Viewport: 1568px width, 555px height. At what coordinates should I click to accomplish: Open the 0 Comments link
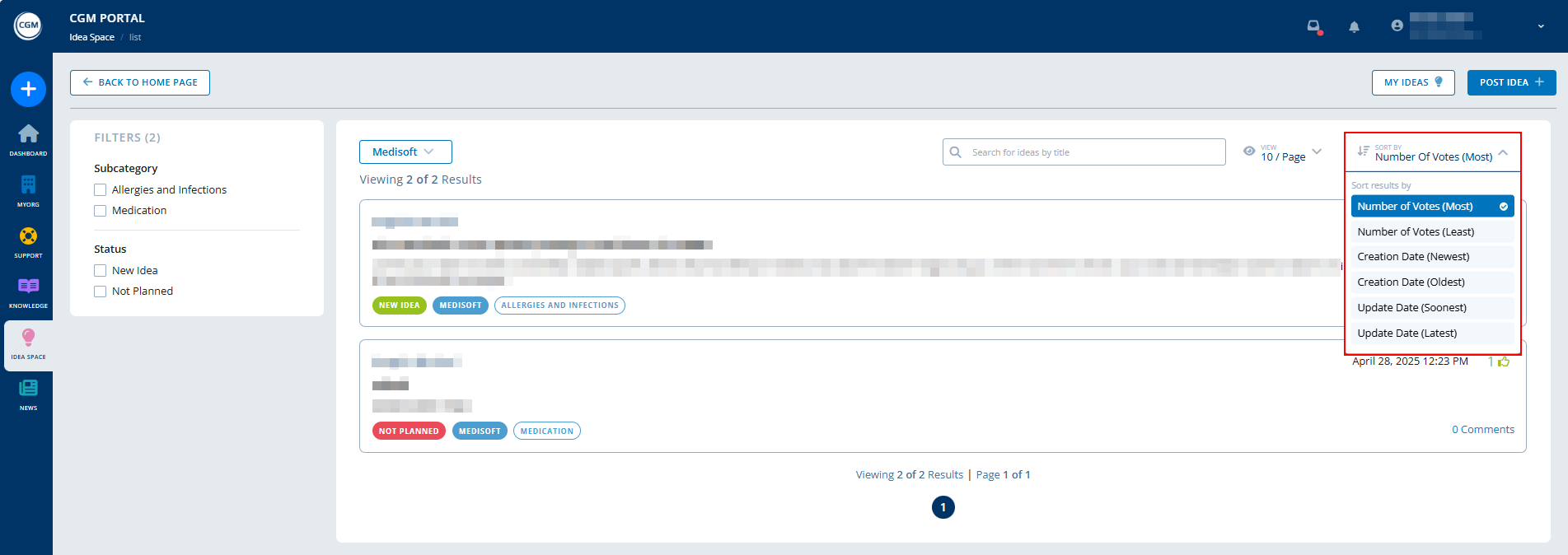pos(1482,430)
